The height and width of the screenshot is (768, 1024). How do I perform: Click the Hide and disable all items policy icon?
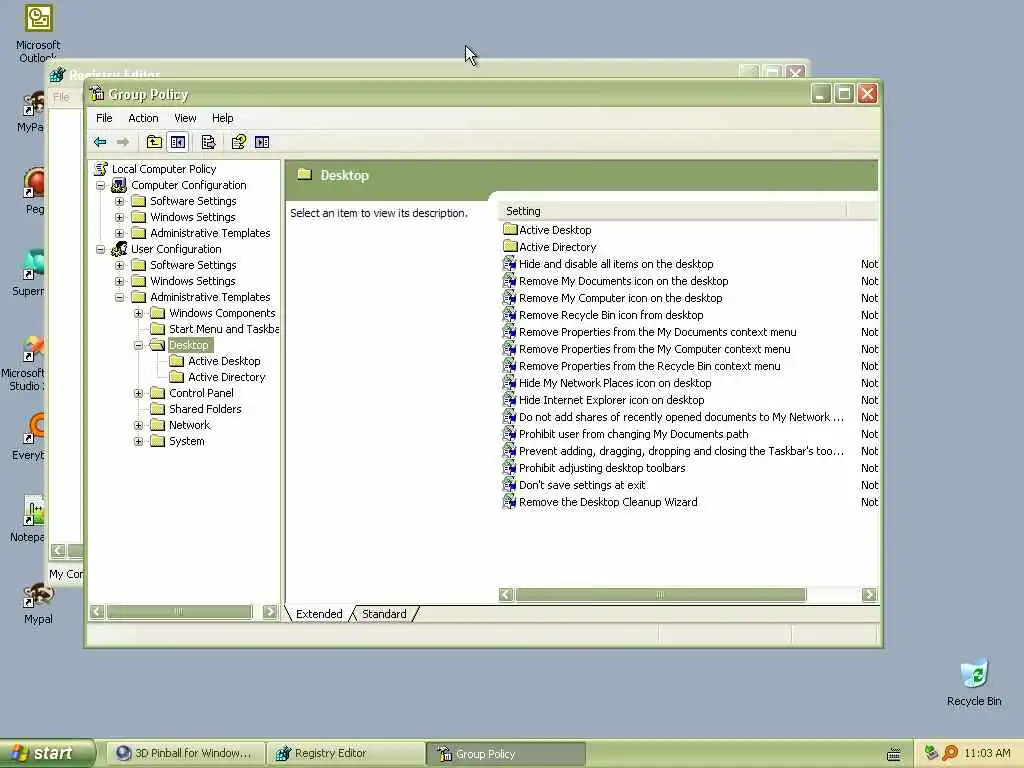click(509, 264)
